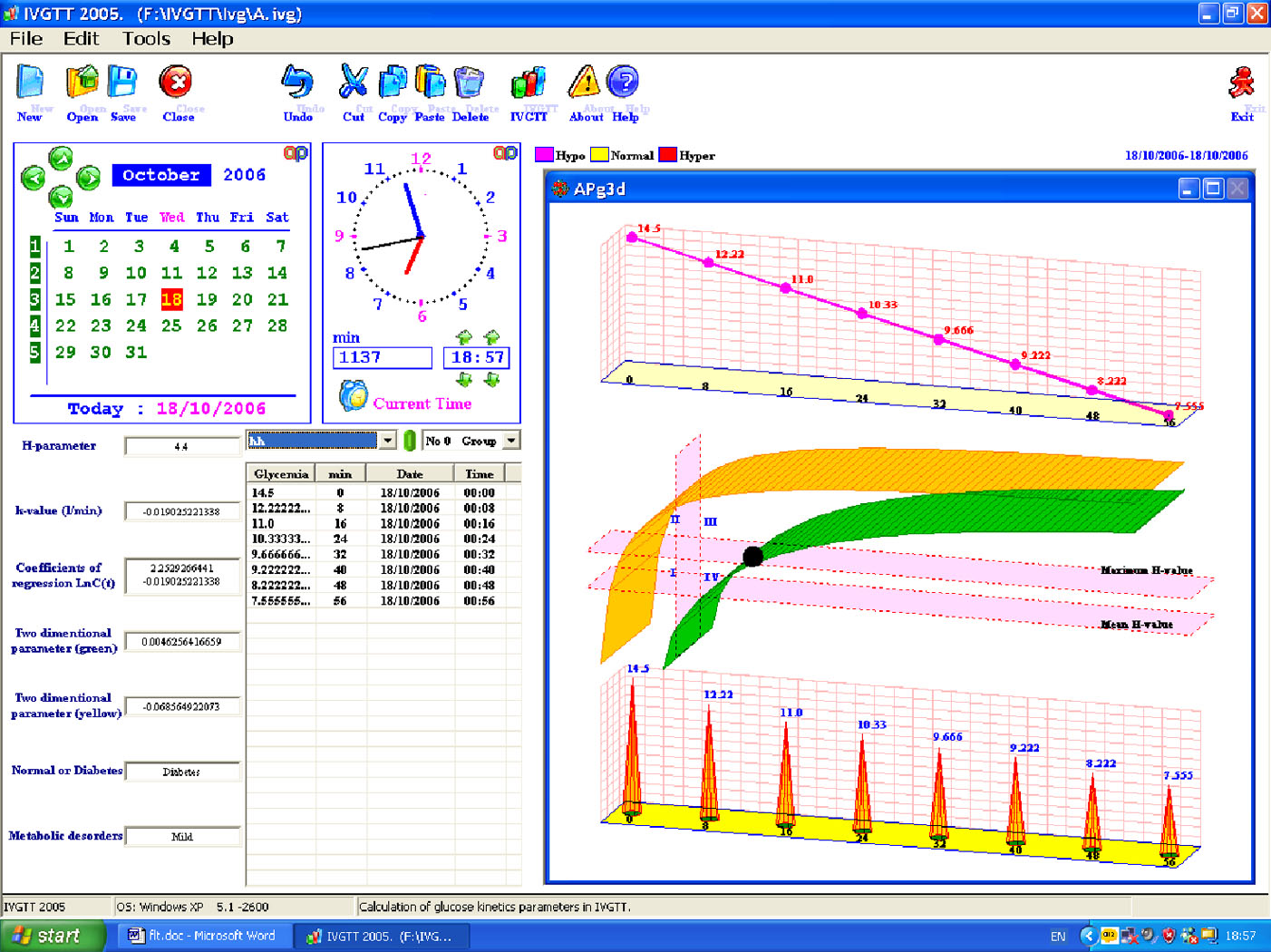Open the Tools menu

[x=146, y=39]
